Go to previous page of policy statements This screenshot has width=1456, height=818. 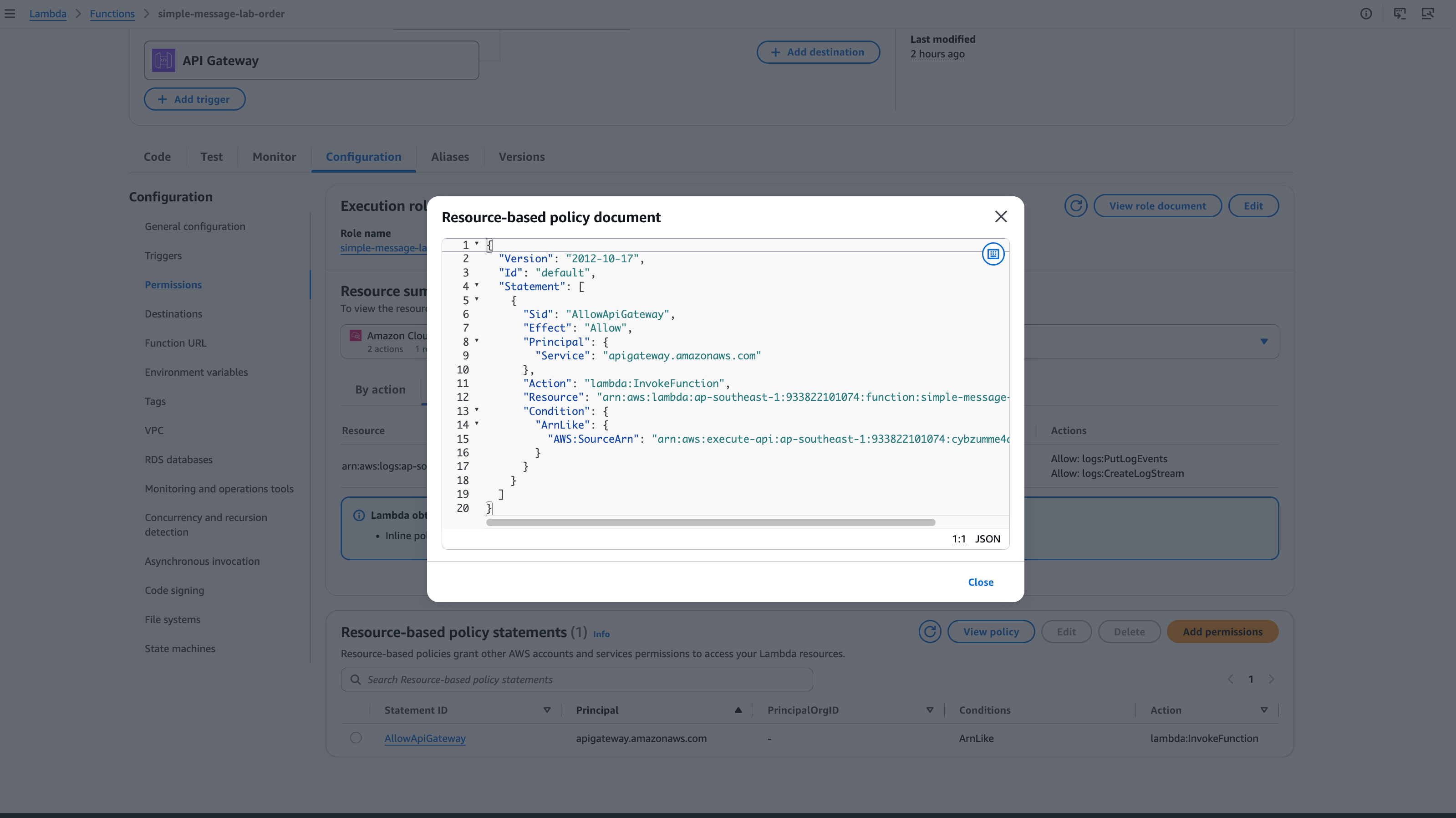tap(1230, 680)
